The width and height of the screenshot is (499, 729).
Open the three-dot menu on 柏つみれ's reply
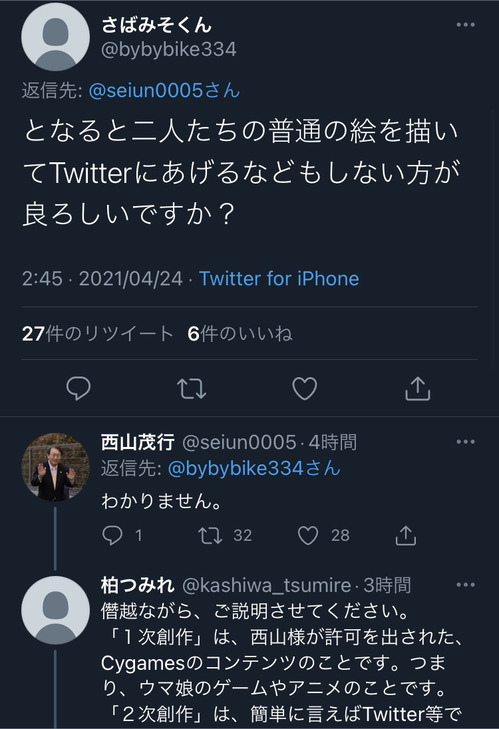(x=466, y=584)
